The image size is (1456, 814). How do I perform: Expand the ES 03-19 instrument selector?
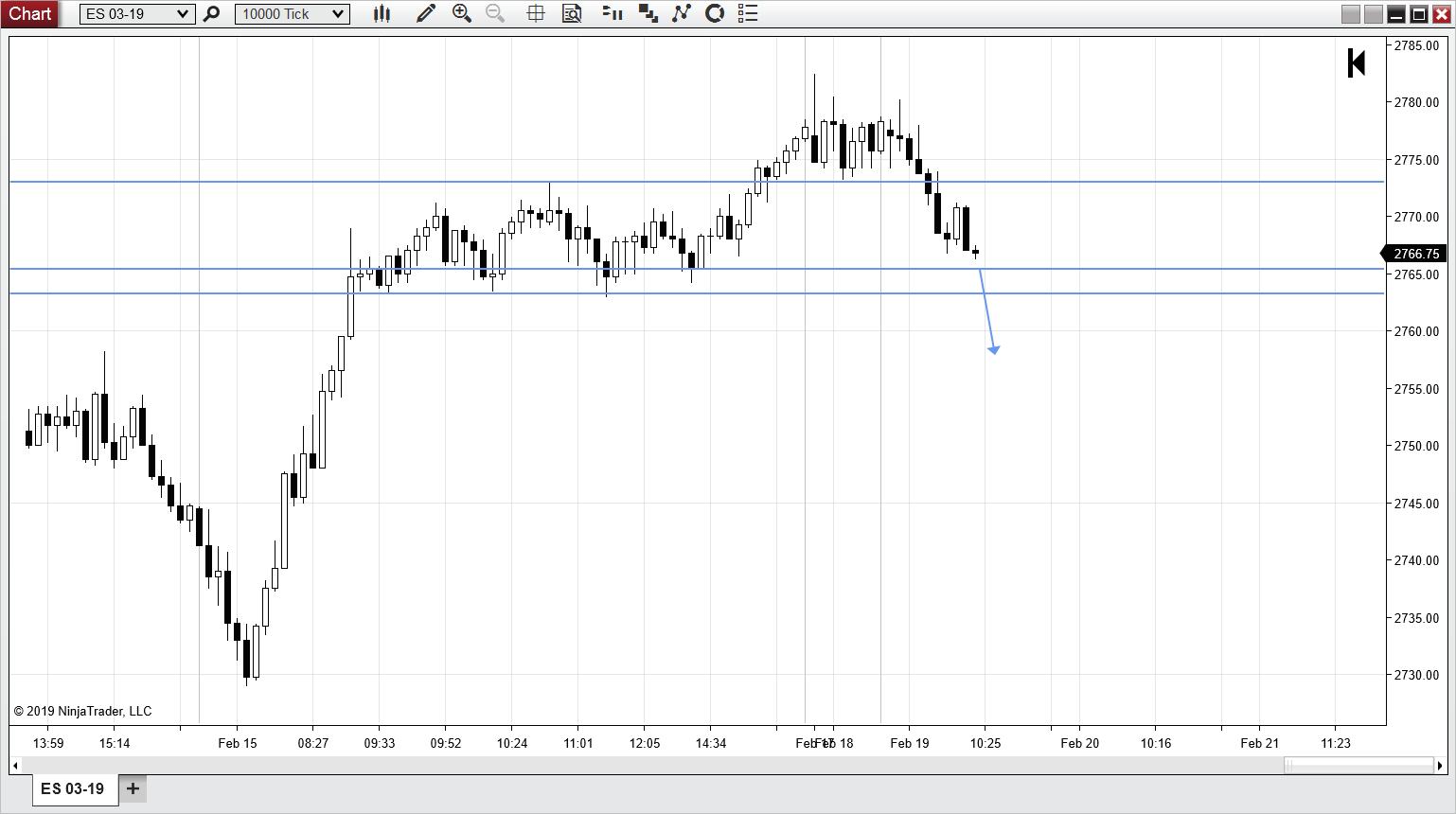coord(137,14)
